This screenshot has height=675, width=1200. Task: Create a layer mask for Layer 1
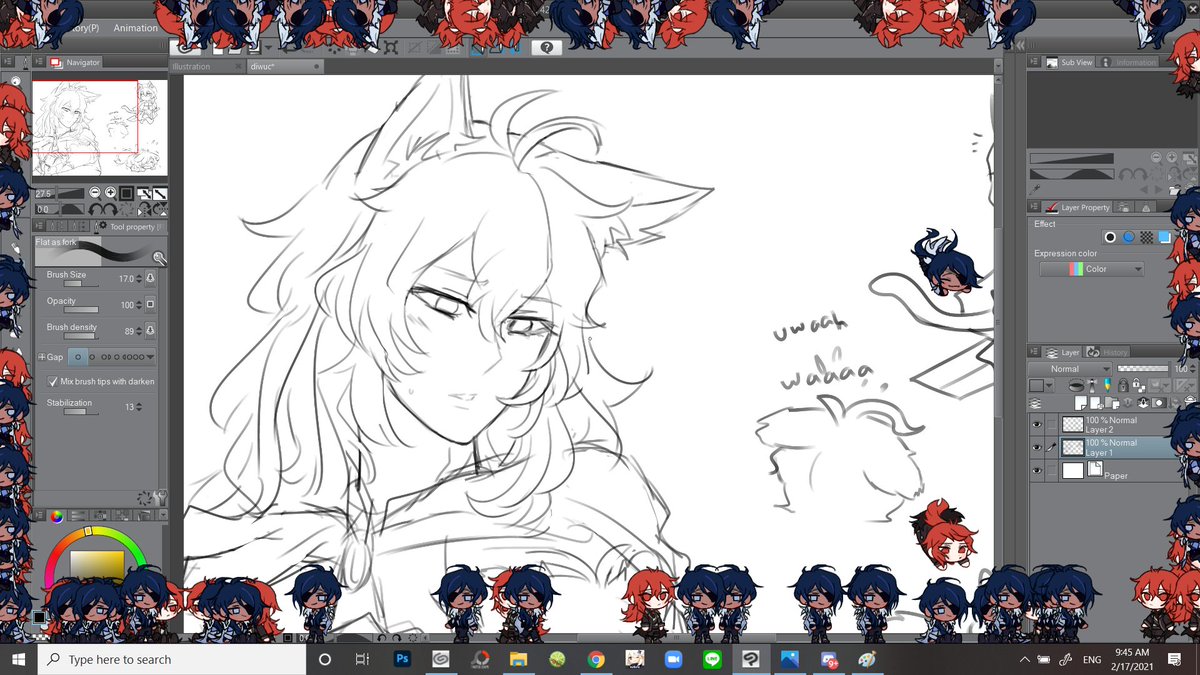[1157, 402]
